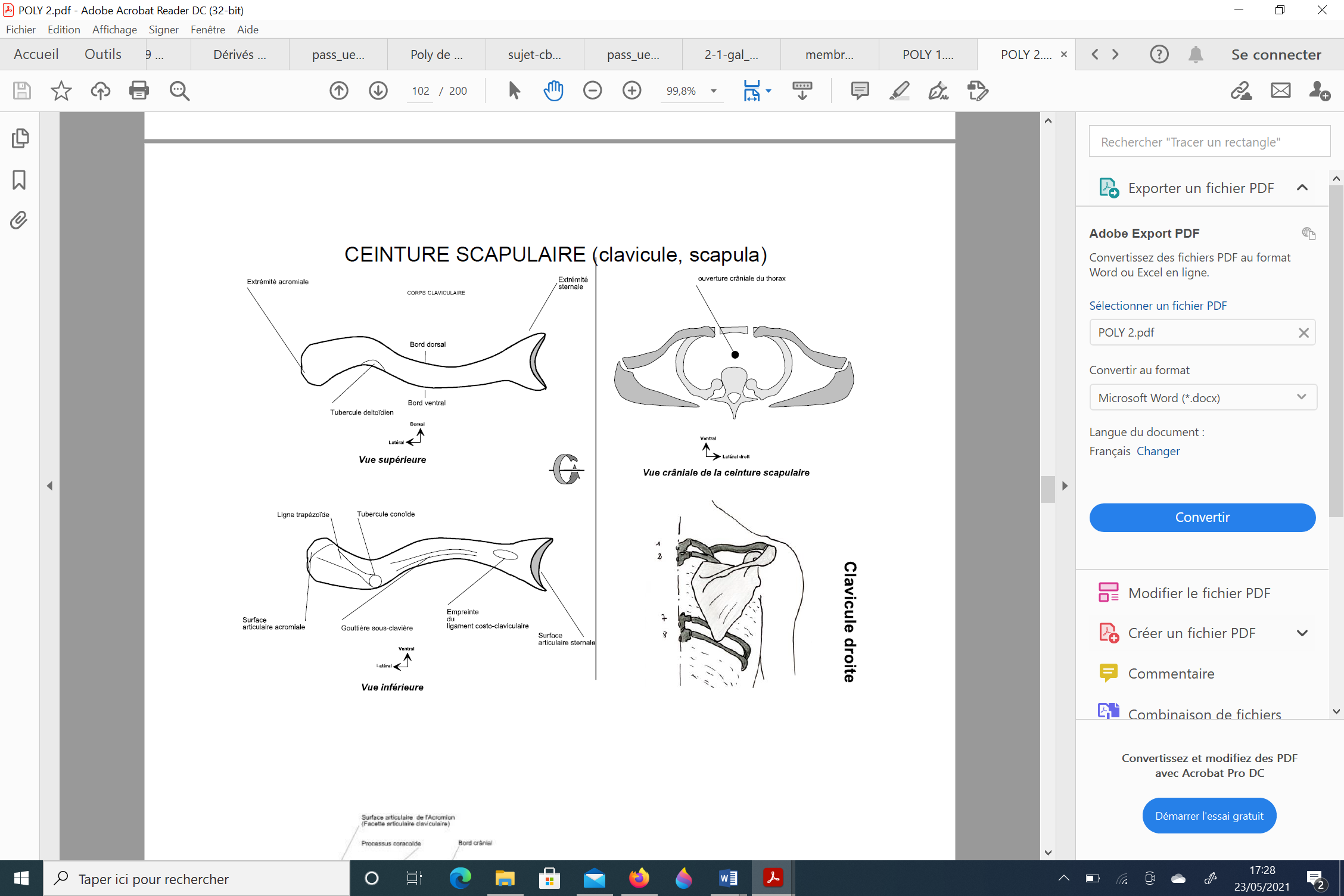Open page thumbnails side panel icon
The height and width of the screenshot is (896, 1344).
pos(19,138)
